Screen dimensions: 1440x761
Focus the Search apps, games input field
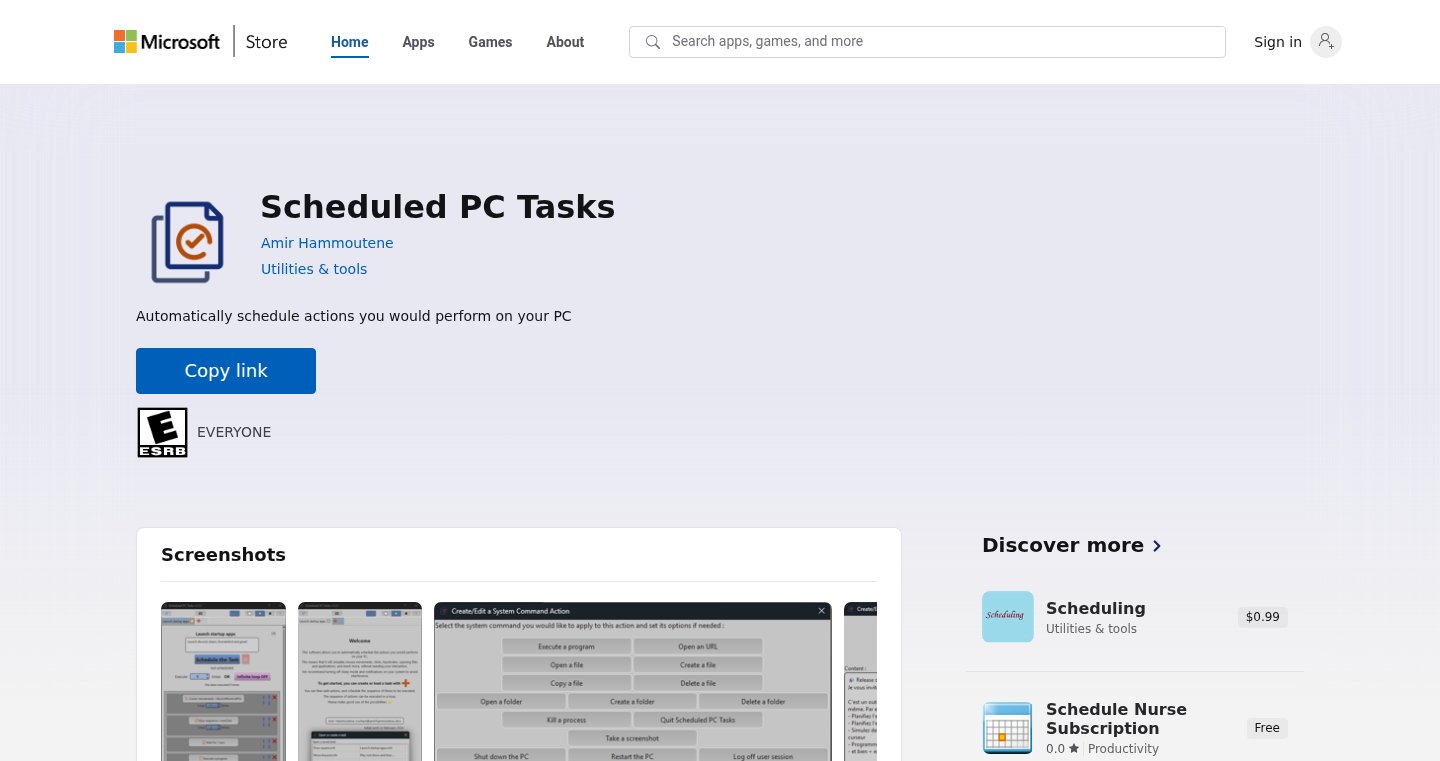tap(927, 42)
